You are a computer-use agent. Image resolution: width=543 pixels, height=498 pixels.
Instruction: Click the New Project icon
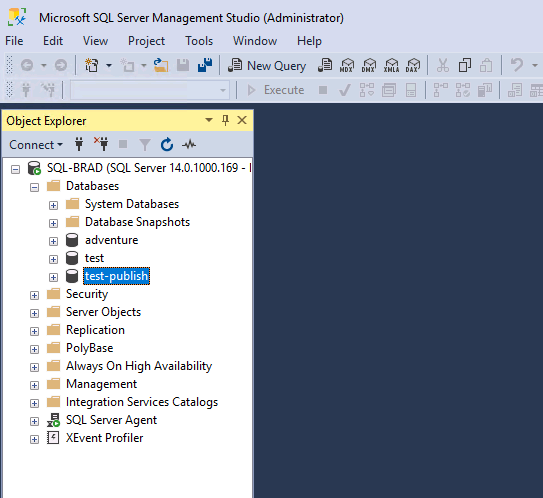click(92, 65)
